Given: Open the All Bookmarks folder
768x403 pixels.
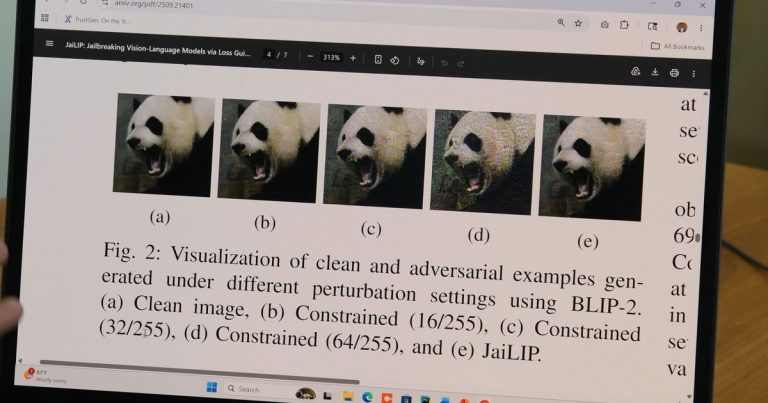Looking at the screenshot, I should click(677, 47).
